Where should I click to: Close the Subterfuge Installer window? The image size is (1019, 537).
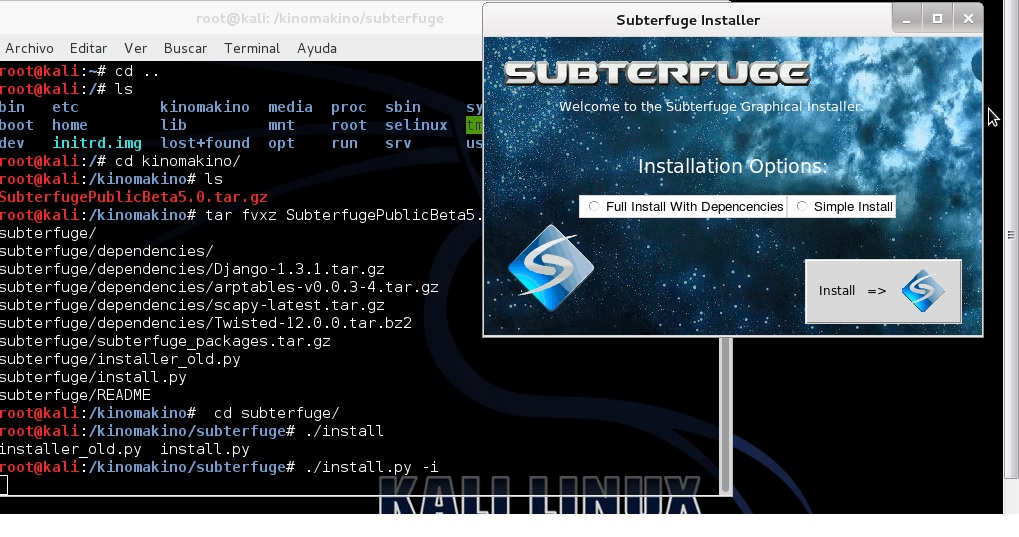click(x=967, y=18)
